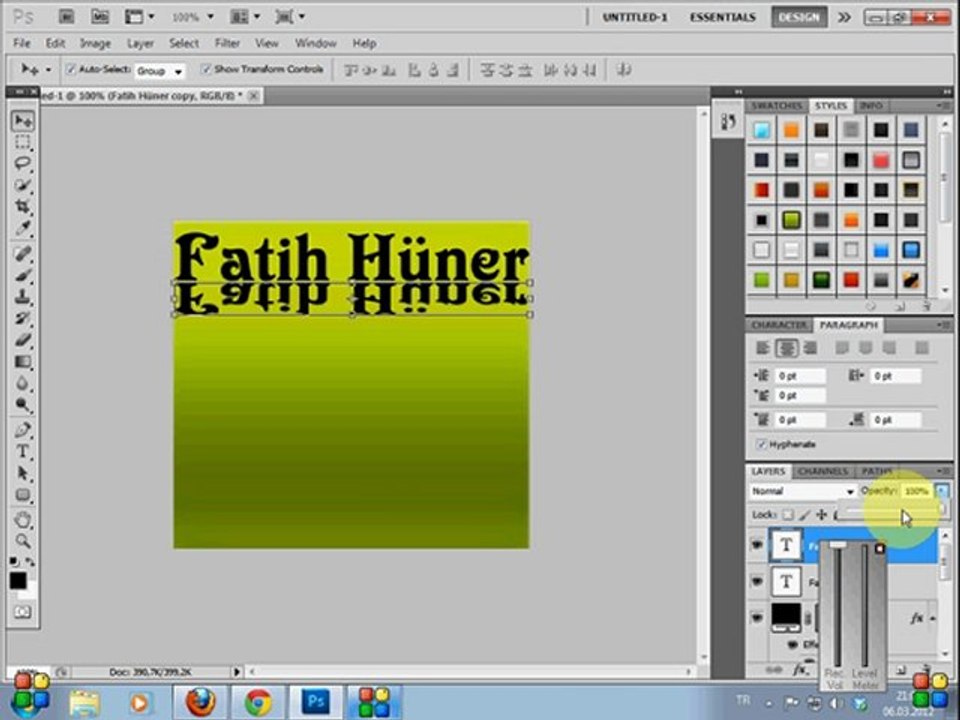Screen dimensions: 960x720
Task: Toggle lock transparent pixels
Action: (789, 515)
